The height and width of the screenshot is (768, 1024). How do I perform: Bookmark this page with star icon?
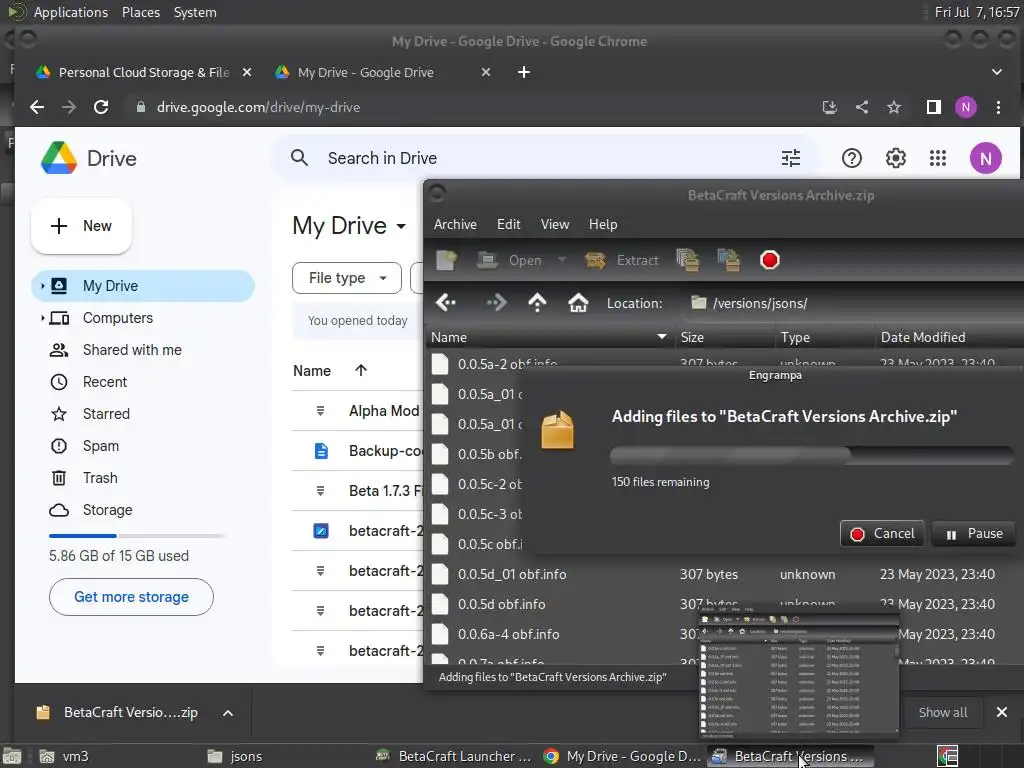click(x=894, y=107)
